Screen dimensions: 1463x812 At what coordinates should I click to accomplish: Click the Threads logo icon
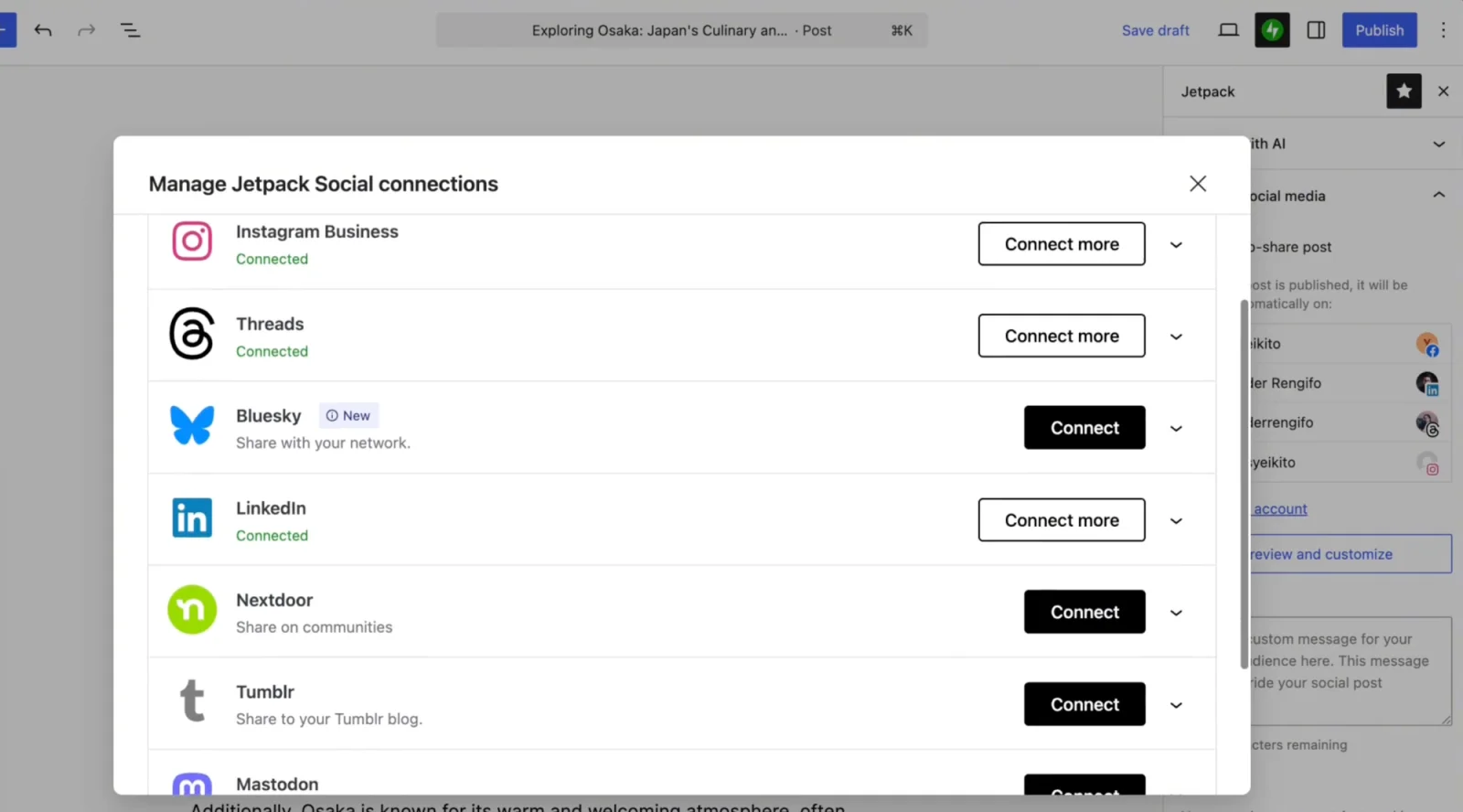(x=192, y=334)
